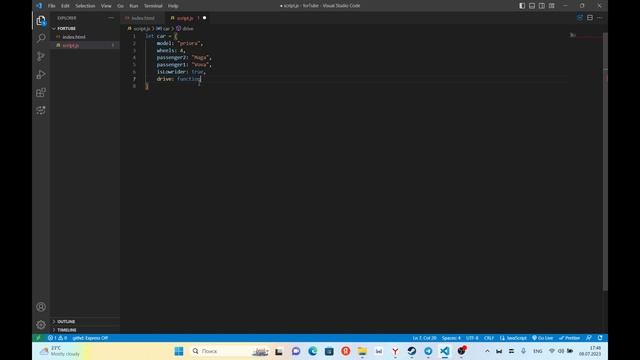The height and width of the screenshot is (360, 640).
Task: Open the clock and date in the taskbar
Action: (590, 351)
